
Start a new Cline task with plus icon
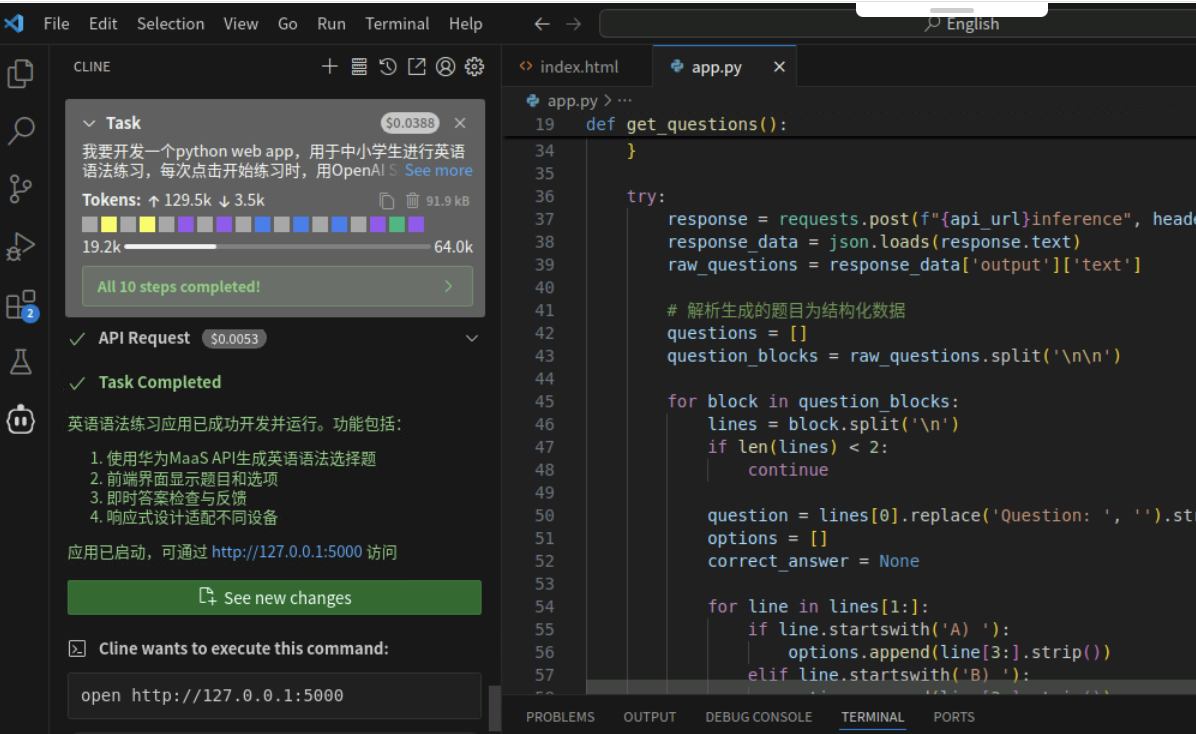point(329,67)
